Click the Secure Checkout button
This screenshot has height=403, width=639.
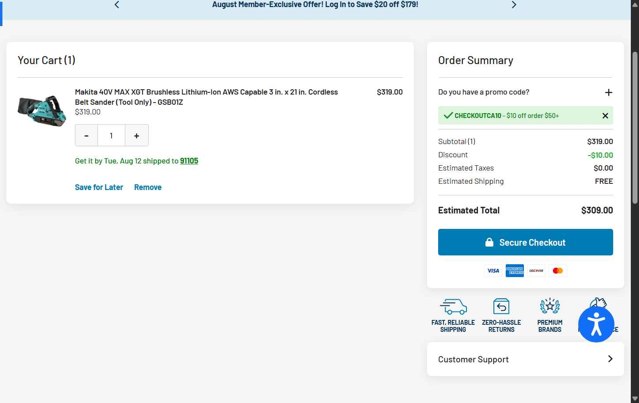(525, 242)
